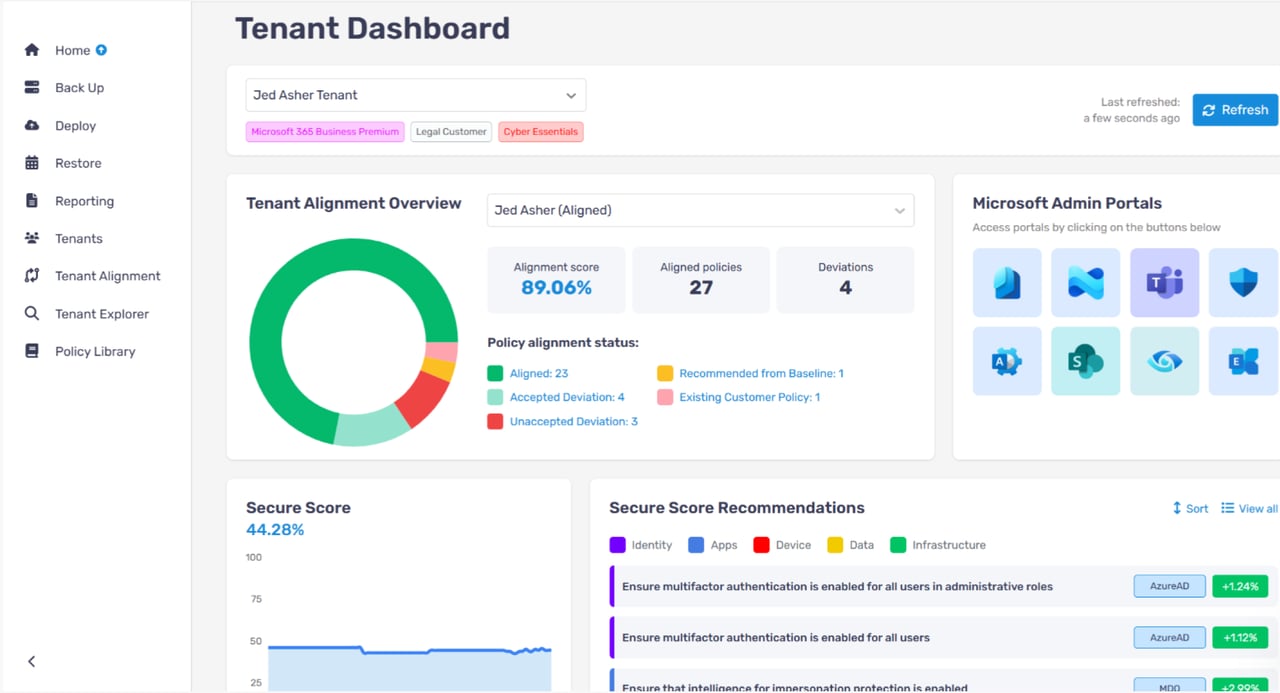Open the Microsoft Purview eye portal
Screen dimensions: 1280x693
point(1164,361)
